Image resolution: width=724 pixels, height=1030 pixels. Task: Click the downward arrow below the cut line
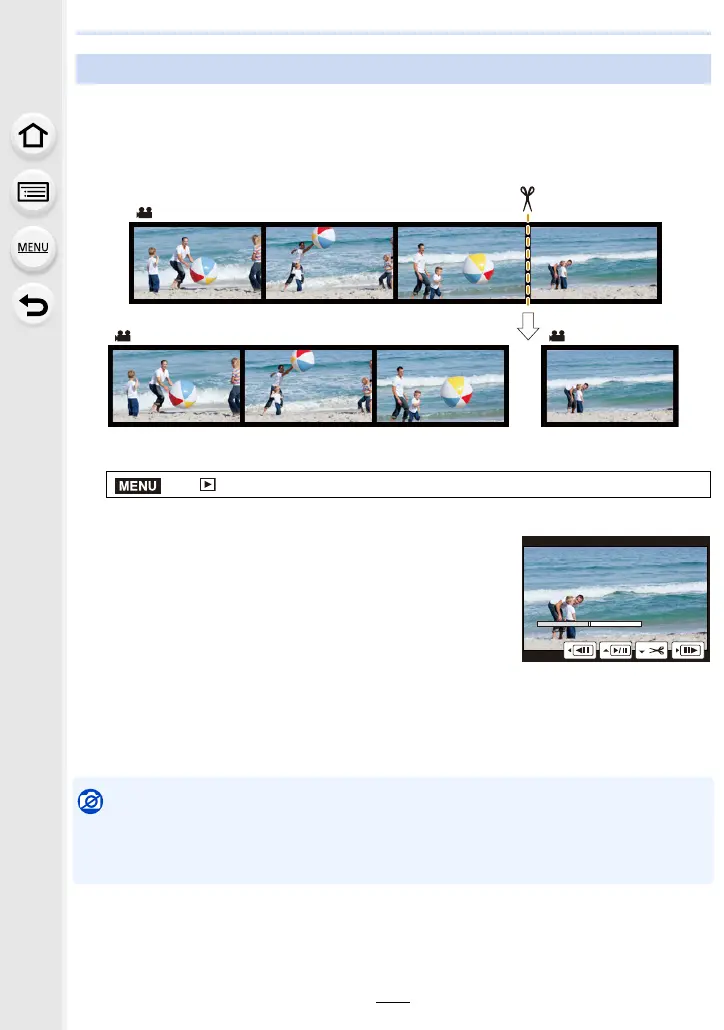(528, 326)
